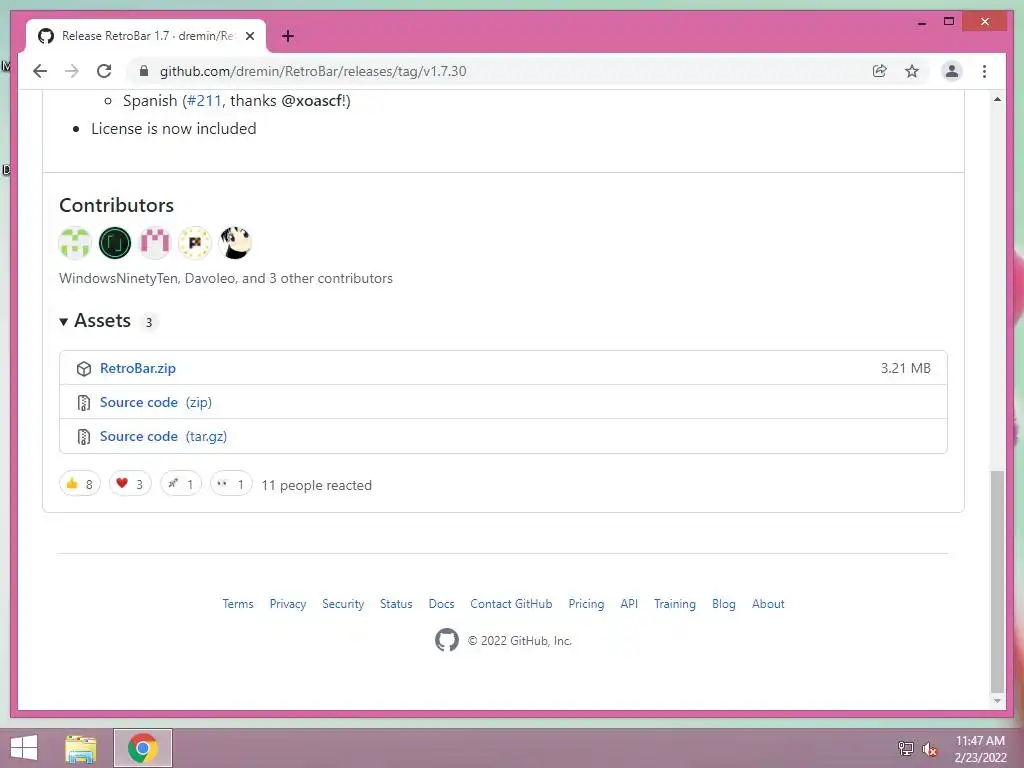This screenshot has height=768, width=1024.
Task: Toggle the eyes reaction
Action: (231, 484)
